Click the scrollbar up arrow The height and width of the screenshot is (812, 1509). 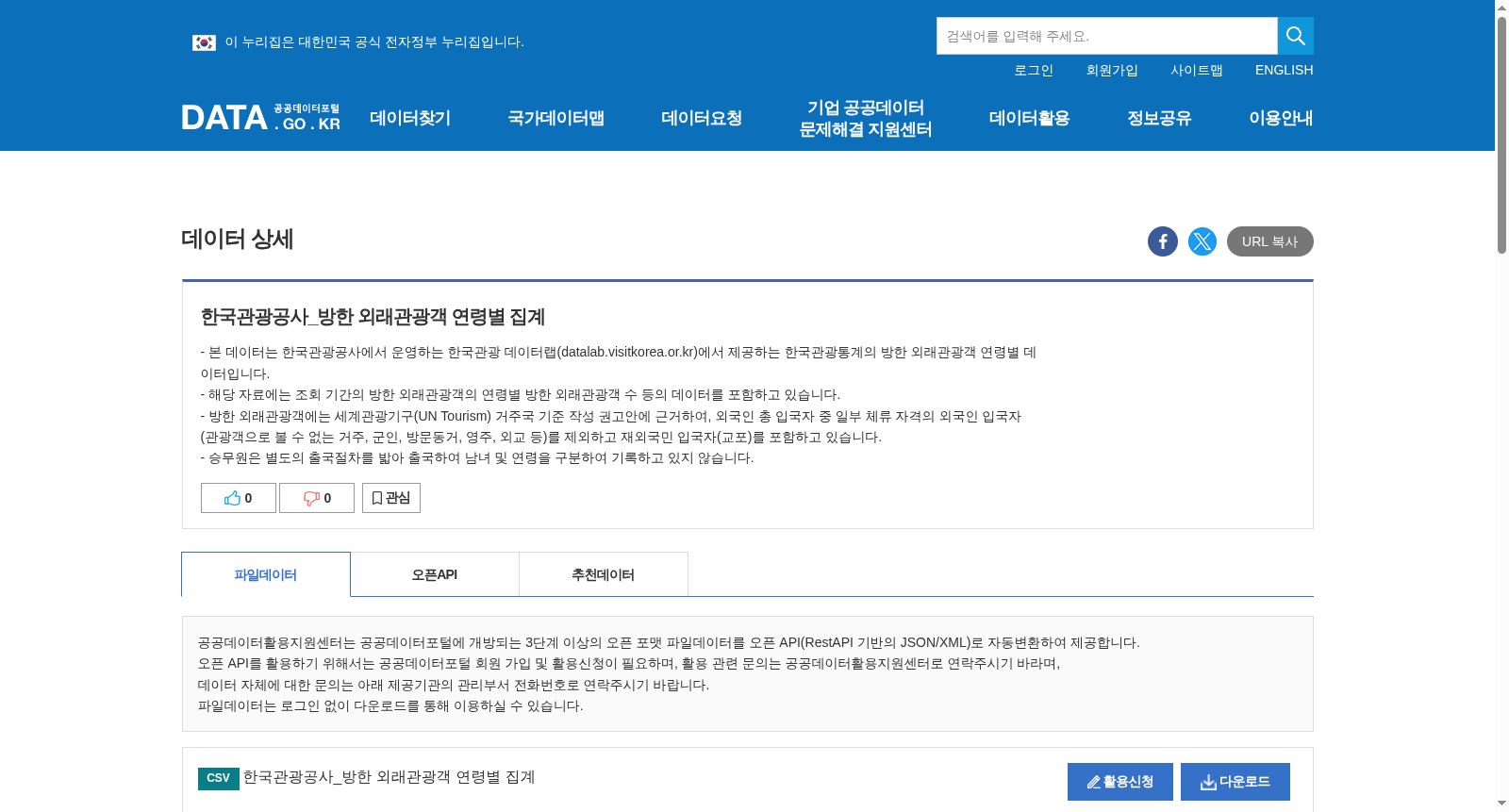[x=1501, y=8]
